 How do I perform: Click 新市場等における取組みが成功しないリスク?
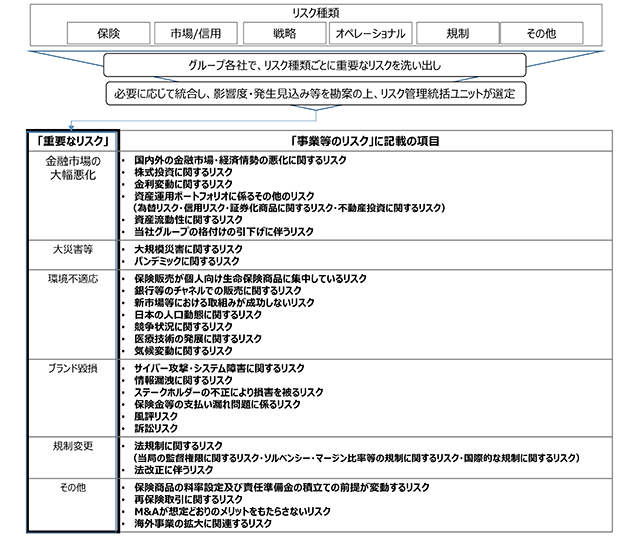(224, 303)
